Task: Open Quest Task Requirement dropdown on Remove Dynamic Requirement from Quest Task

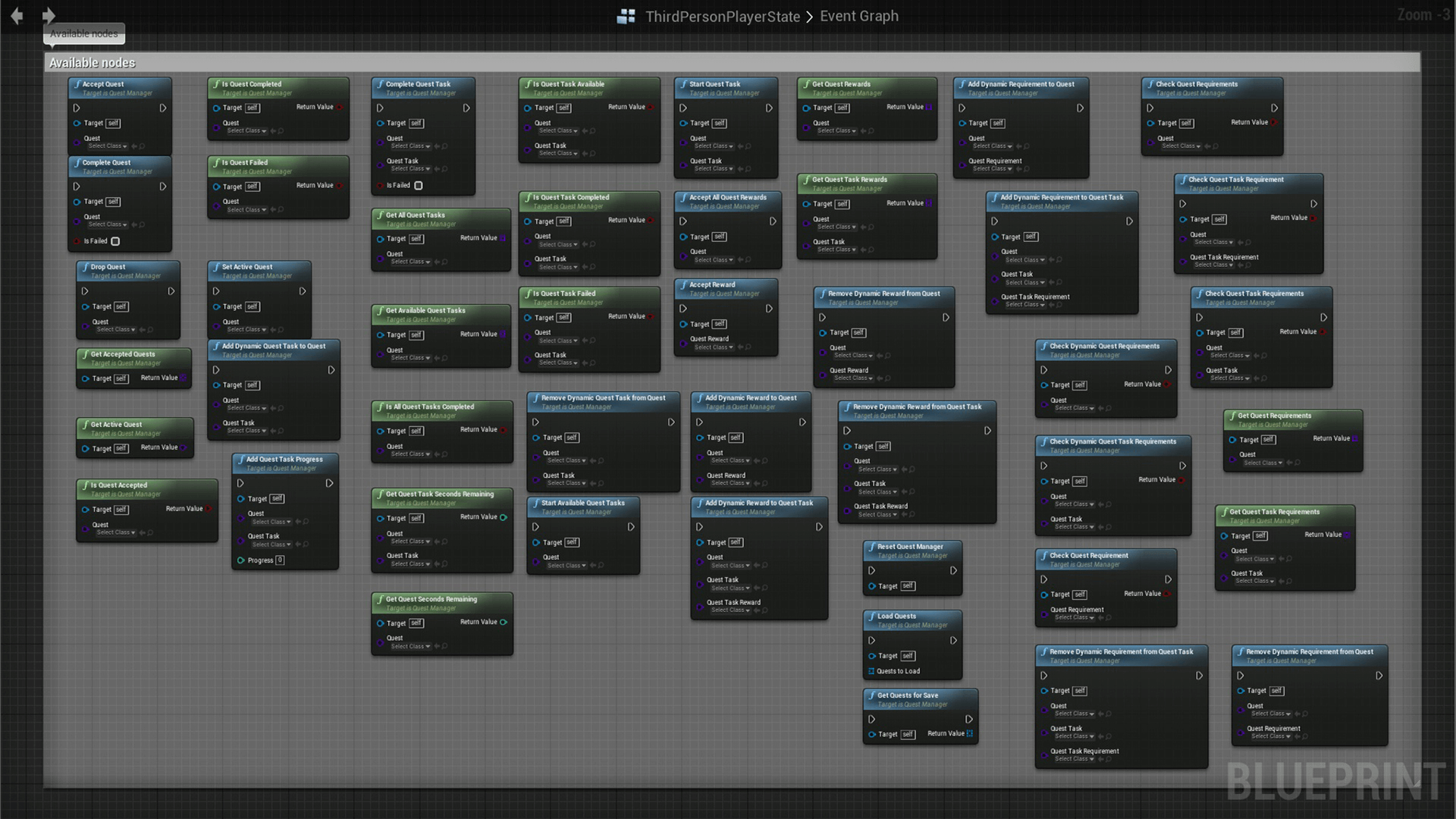Action: point(1074,758)
